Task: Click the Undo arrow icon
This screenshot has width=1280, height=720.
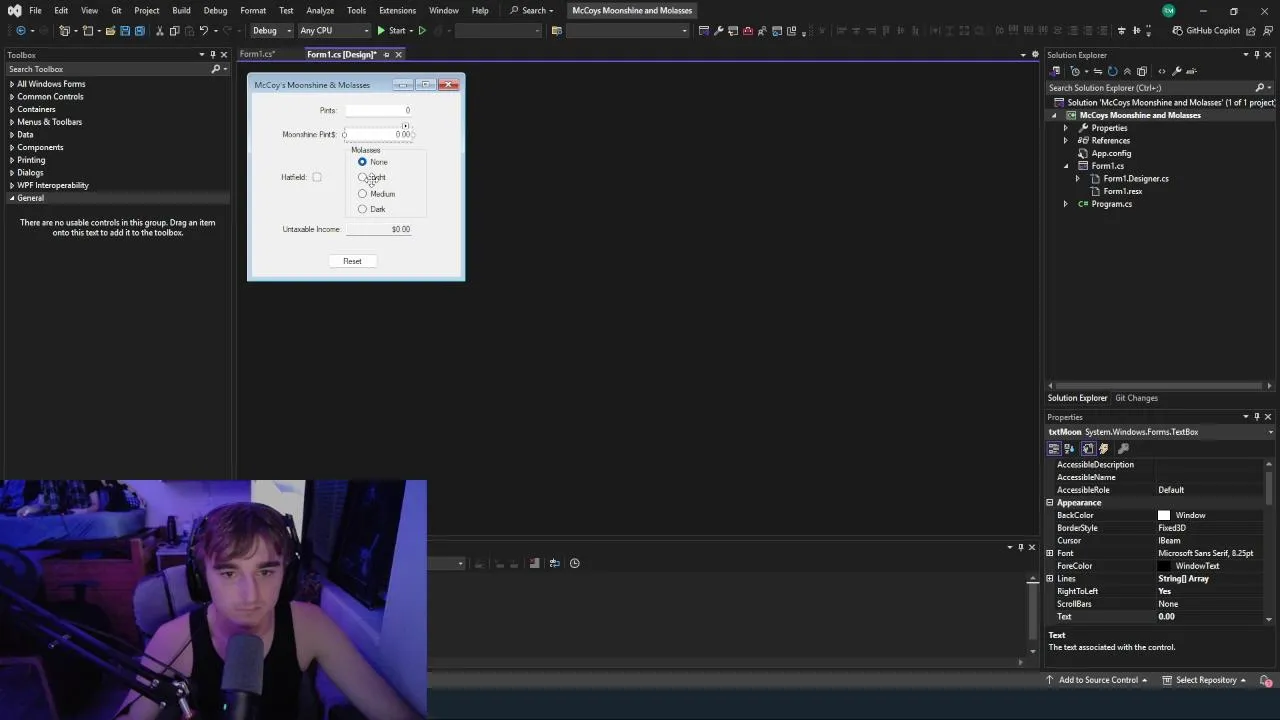Action: (x=204, y=31)
